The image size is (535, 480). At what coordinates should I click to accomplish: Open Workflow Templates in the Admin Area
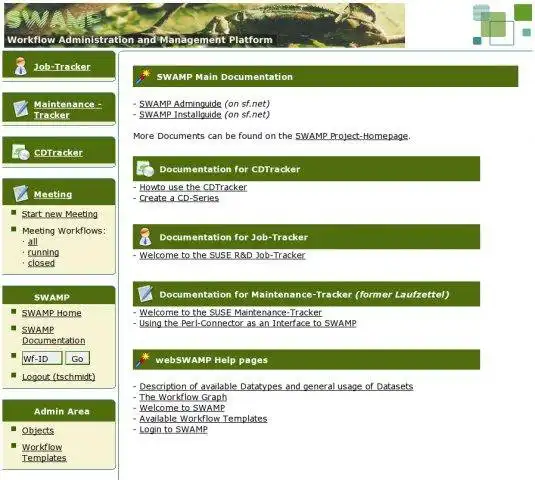44,452
